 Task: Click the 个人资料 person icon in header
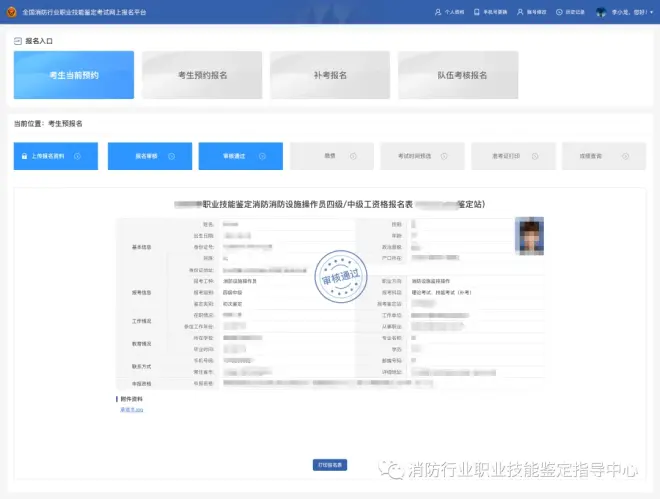pyautogui.click(x=437, y=12)
